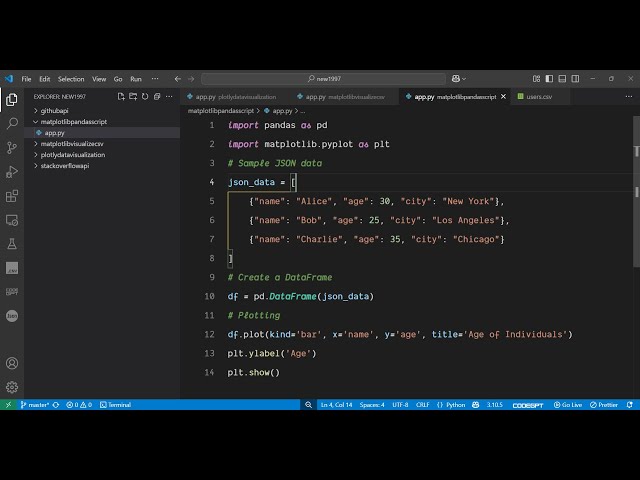Change indentation via Spaces: 4
The height and width of the screenshot is (480, 640).
pos(372,405)
